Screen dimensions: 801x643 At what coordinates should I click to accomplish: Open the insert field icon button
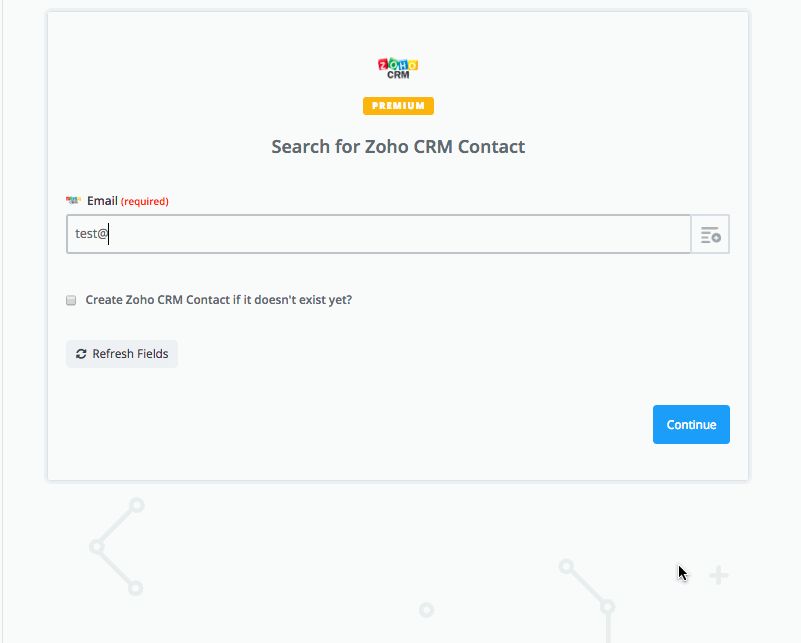tap(710, 235)
